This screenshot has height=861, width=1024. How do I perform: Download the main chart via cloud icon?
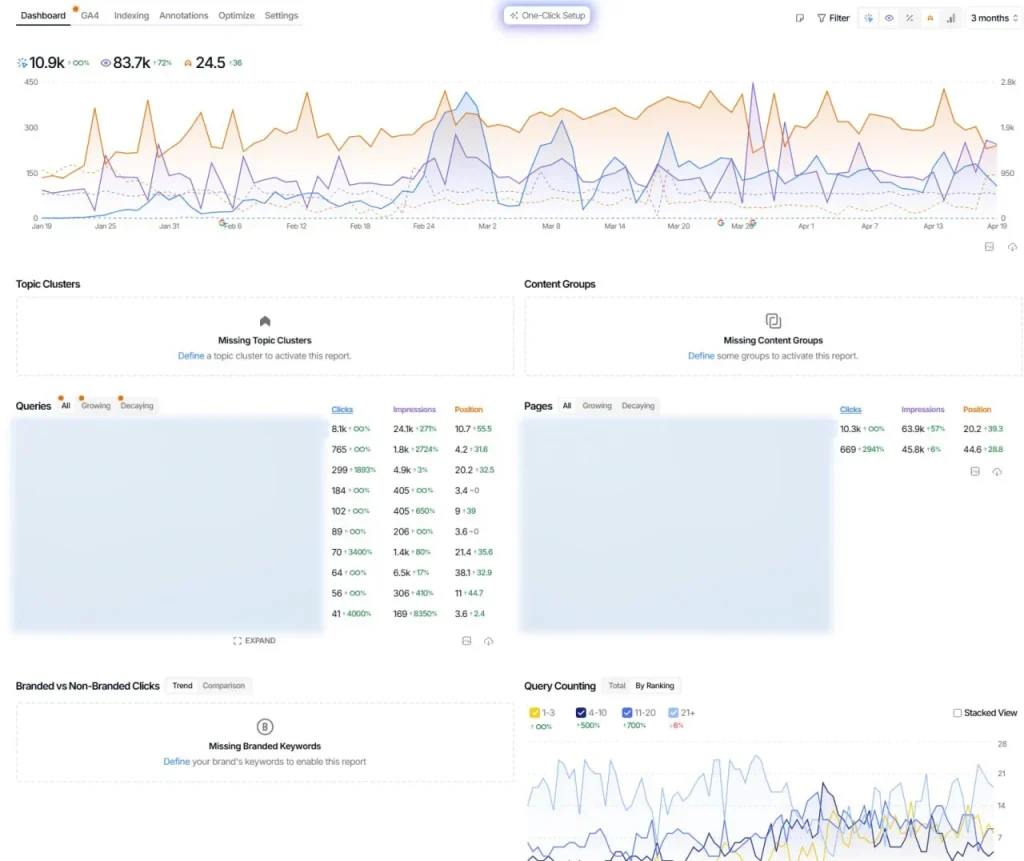[1012, 247]
